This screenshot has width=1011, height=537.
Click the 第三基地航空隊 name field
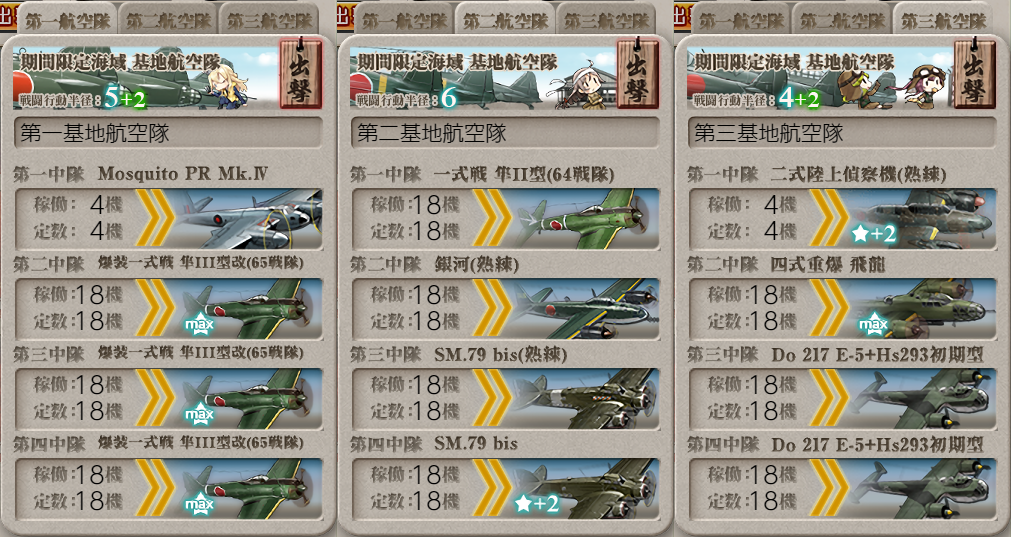(842, 133)
